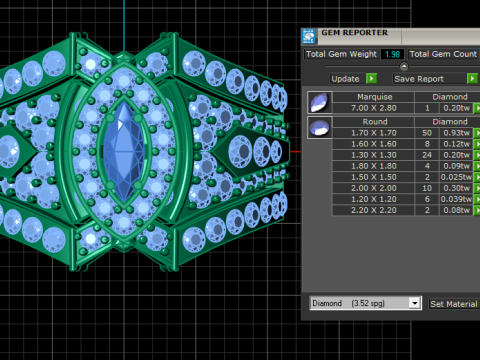The height and width of the screenshot is (360, 480).
Task: Click the count 50 cell
Action: click(427, 133)
